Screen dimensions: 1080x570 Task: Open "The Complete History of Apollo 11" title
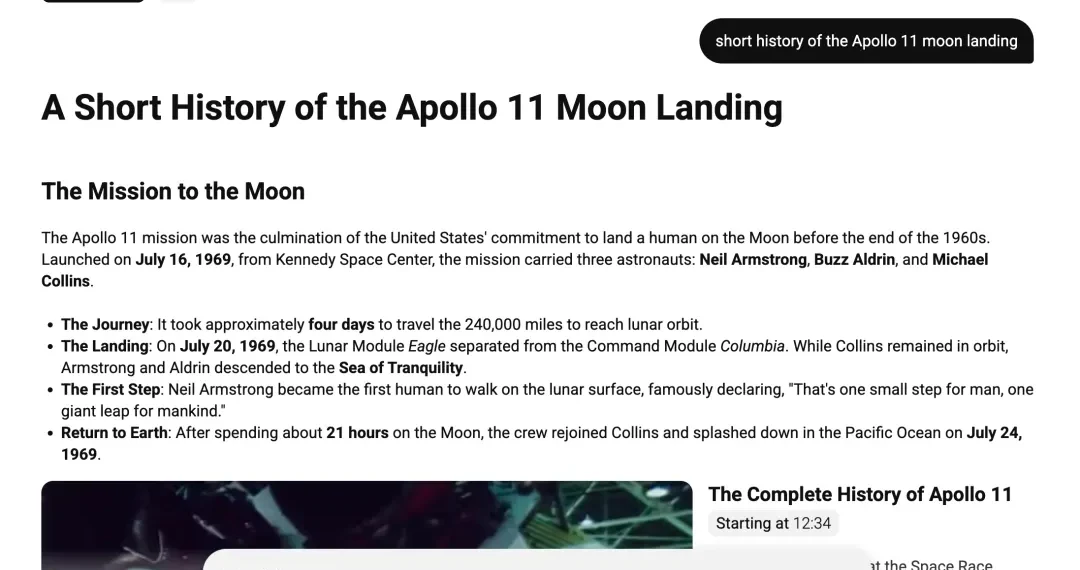860,494
